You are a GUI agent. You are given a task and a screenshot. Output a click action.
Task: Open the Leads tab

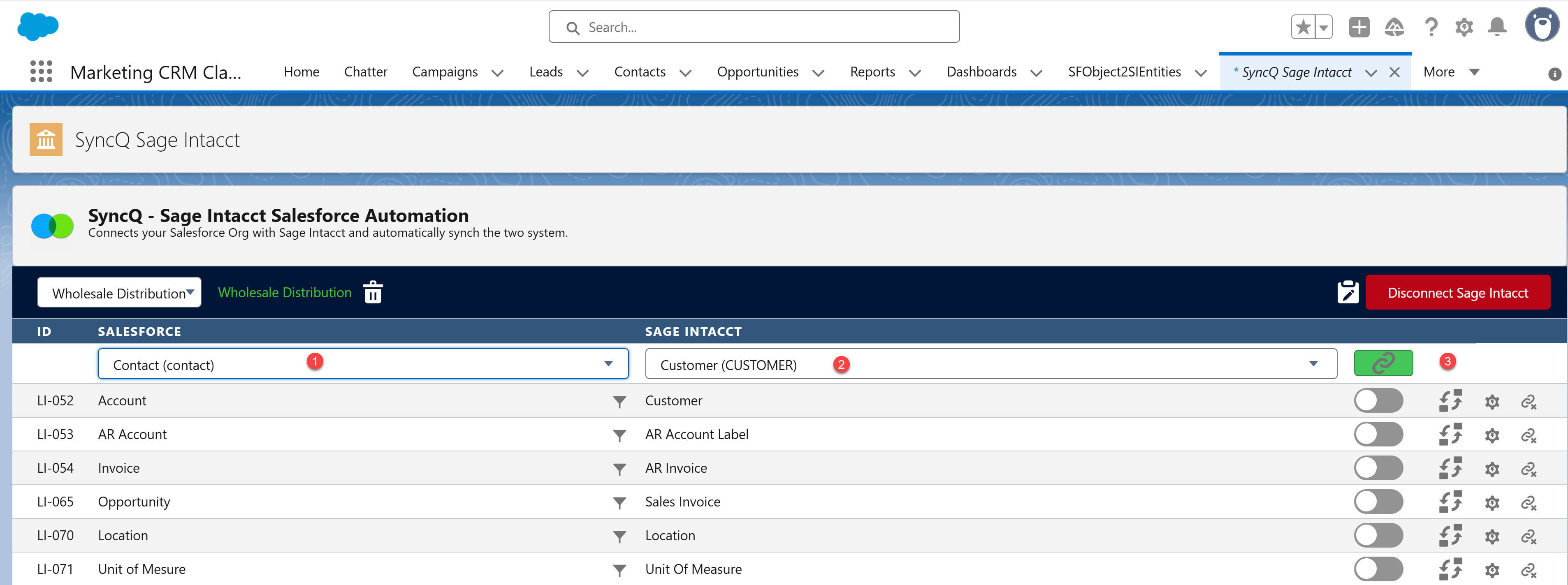pyautogui.click(x=545, y=72)
